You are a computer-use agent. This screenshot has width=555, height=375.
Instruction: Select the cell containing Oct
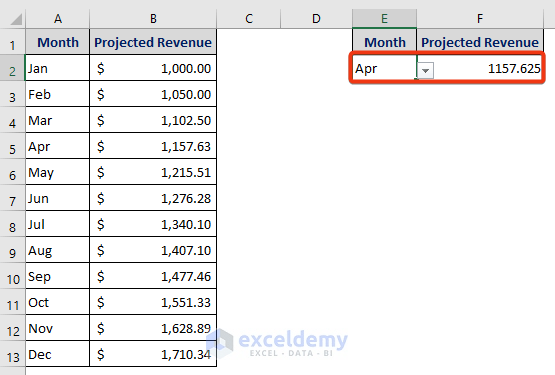tap(58, 302)
